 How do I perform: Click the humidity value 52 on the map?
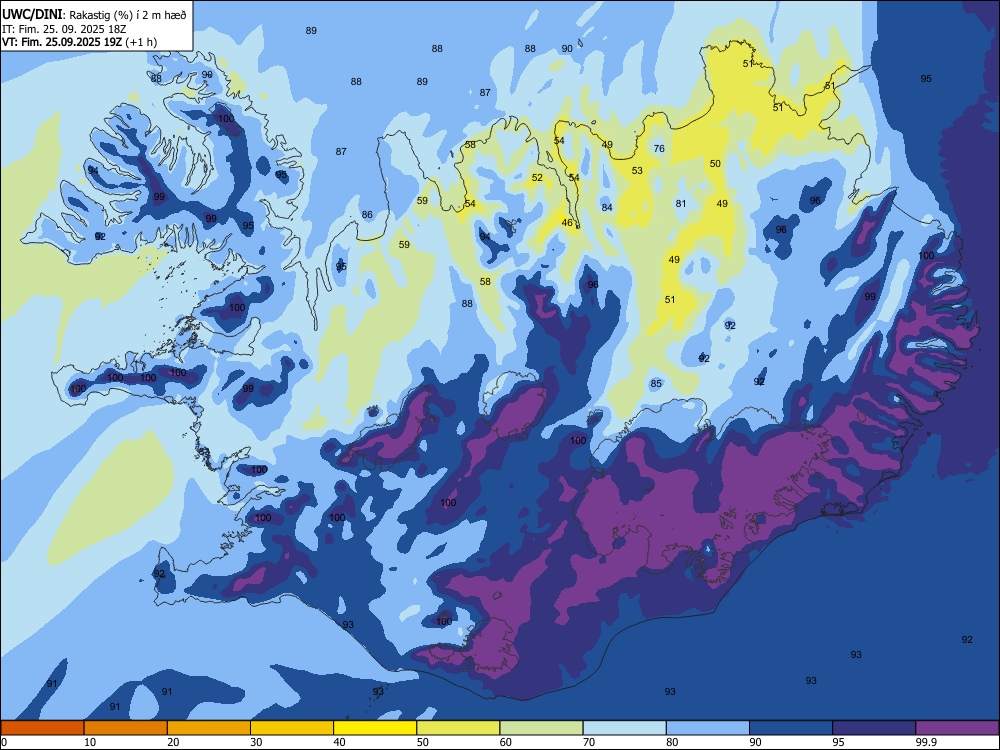pyautogui.click(x=537, y=177)
